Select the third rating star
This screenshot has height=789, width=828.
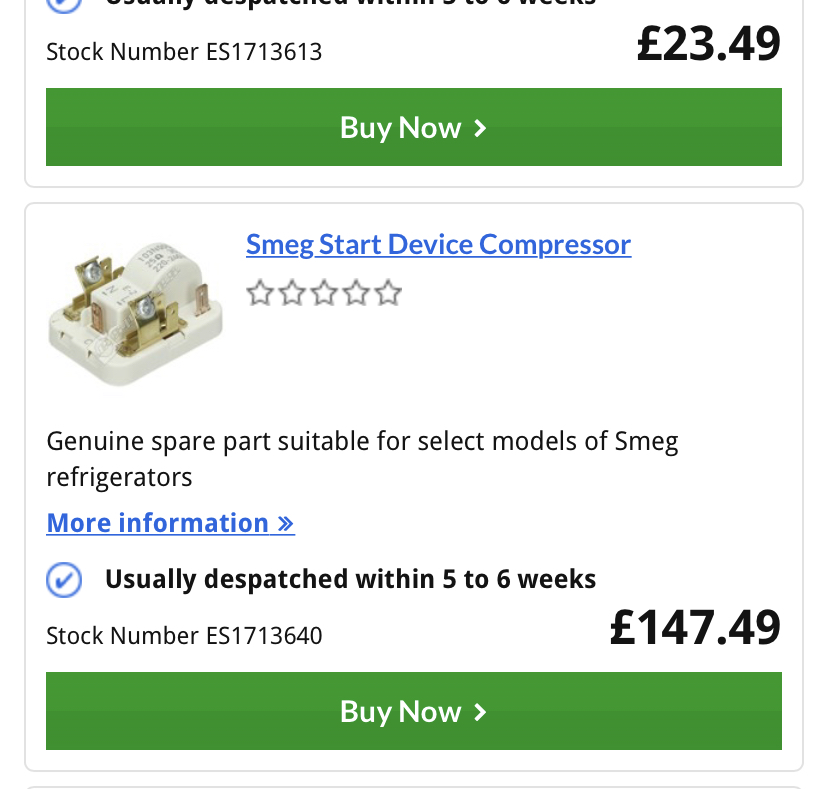click(x=323, y=294)
